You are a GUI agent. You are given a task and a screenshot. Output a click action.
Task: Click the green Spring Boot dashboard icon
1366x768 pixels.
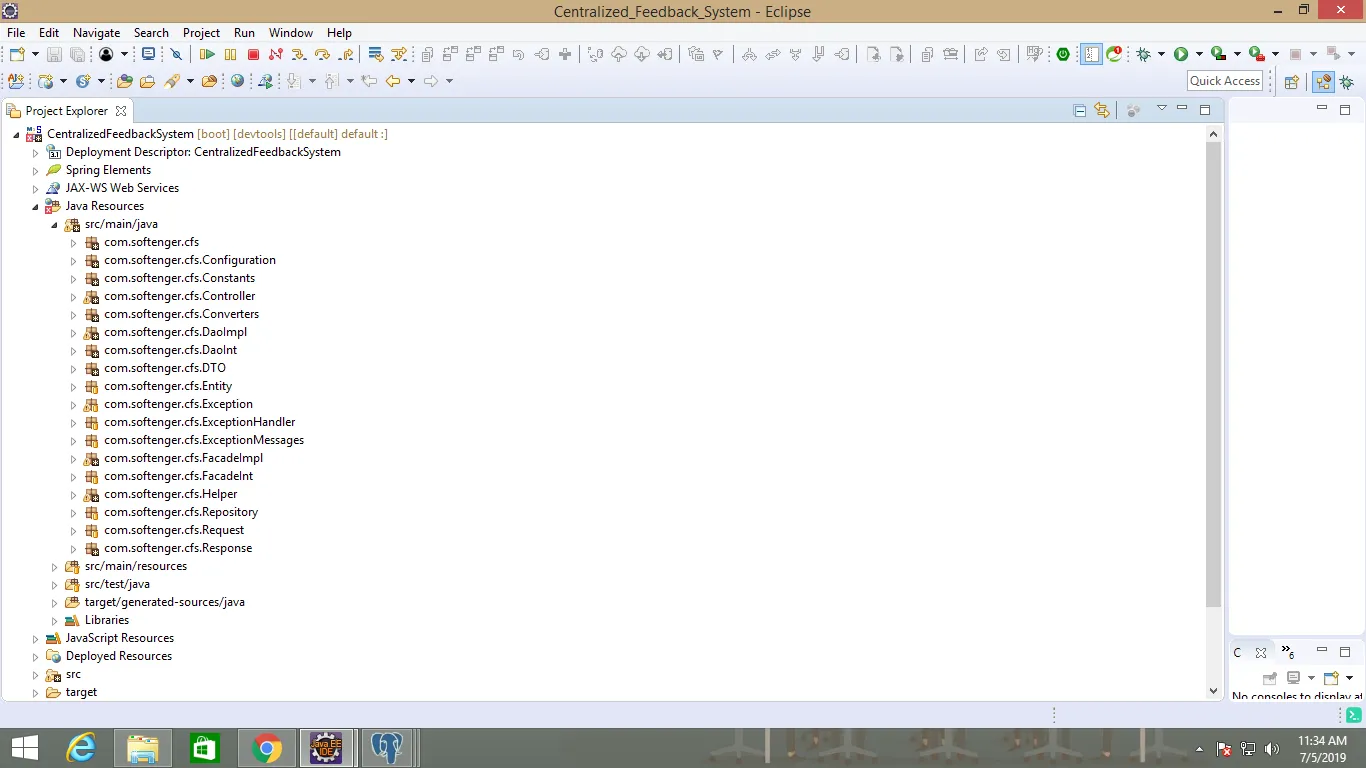1063,55
